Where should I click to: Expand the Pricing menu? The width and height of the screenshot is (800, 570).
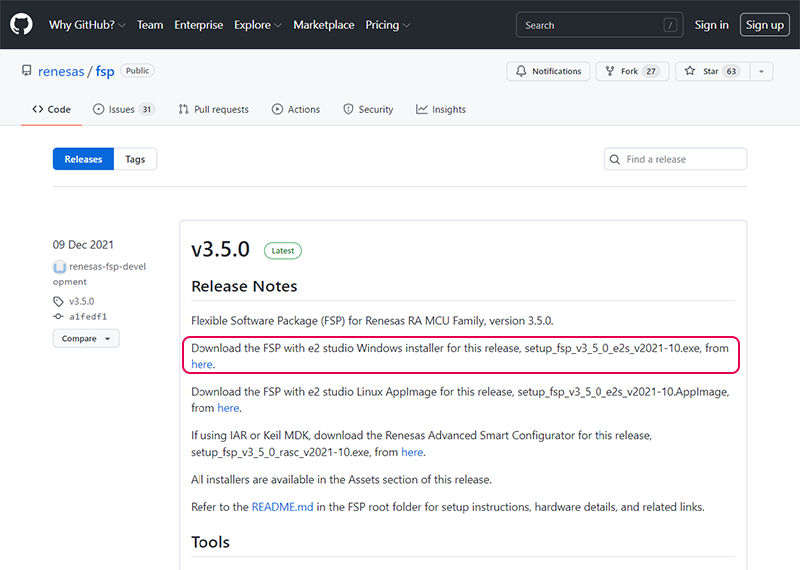click(387, 24)
